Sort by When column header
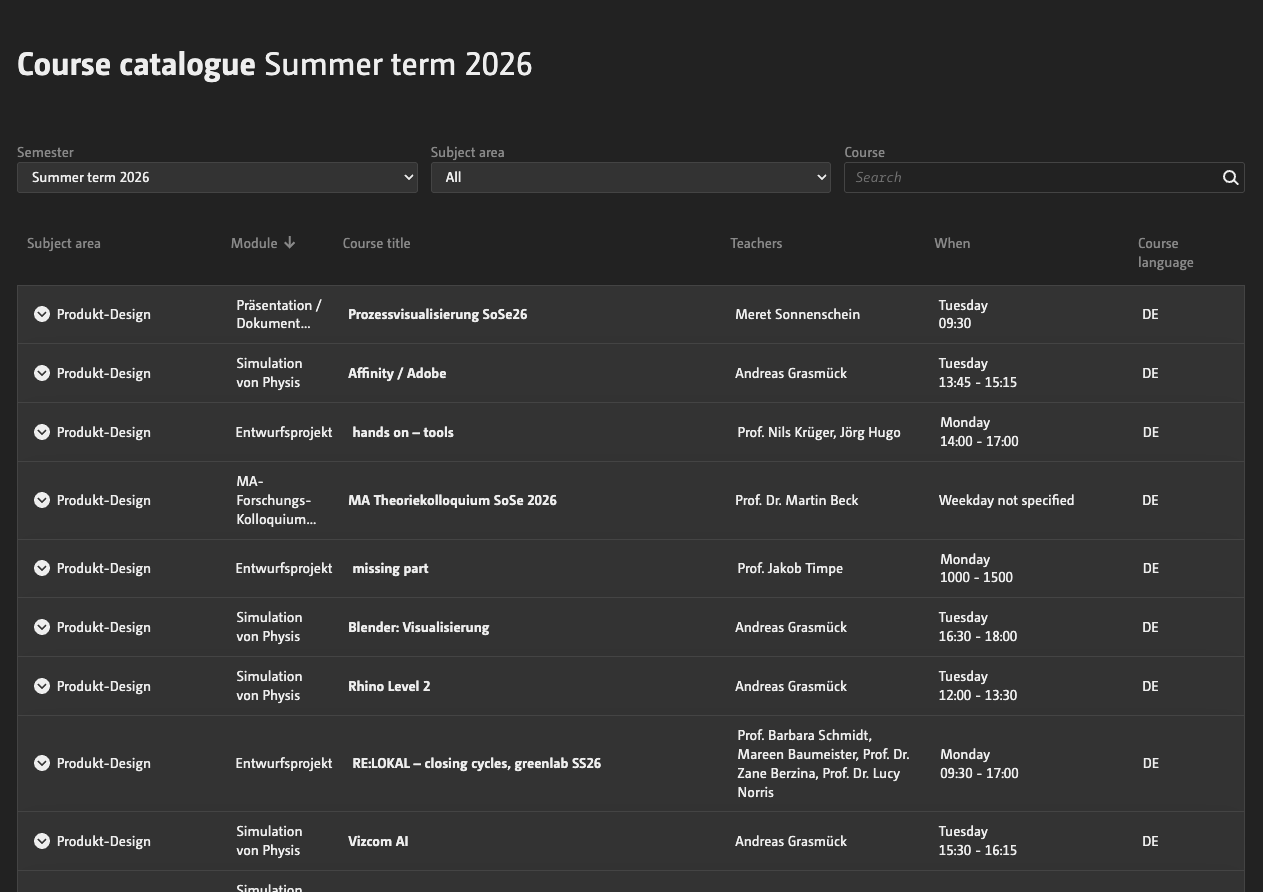Viewport: 1263px width, 892px height. 952,243
